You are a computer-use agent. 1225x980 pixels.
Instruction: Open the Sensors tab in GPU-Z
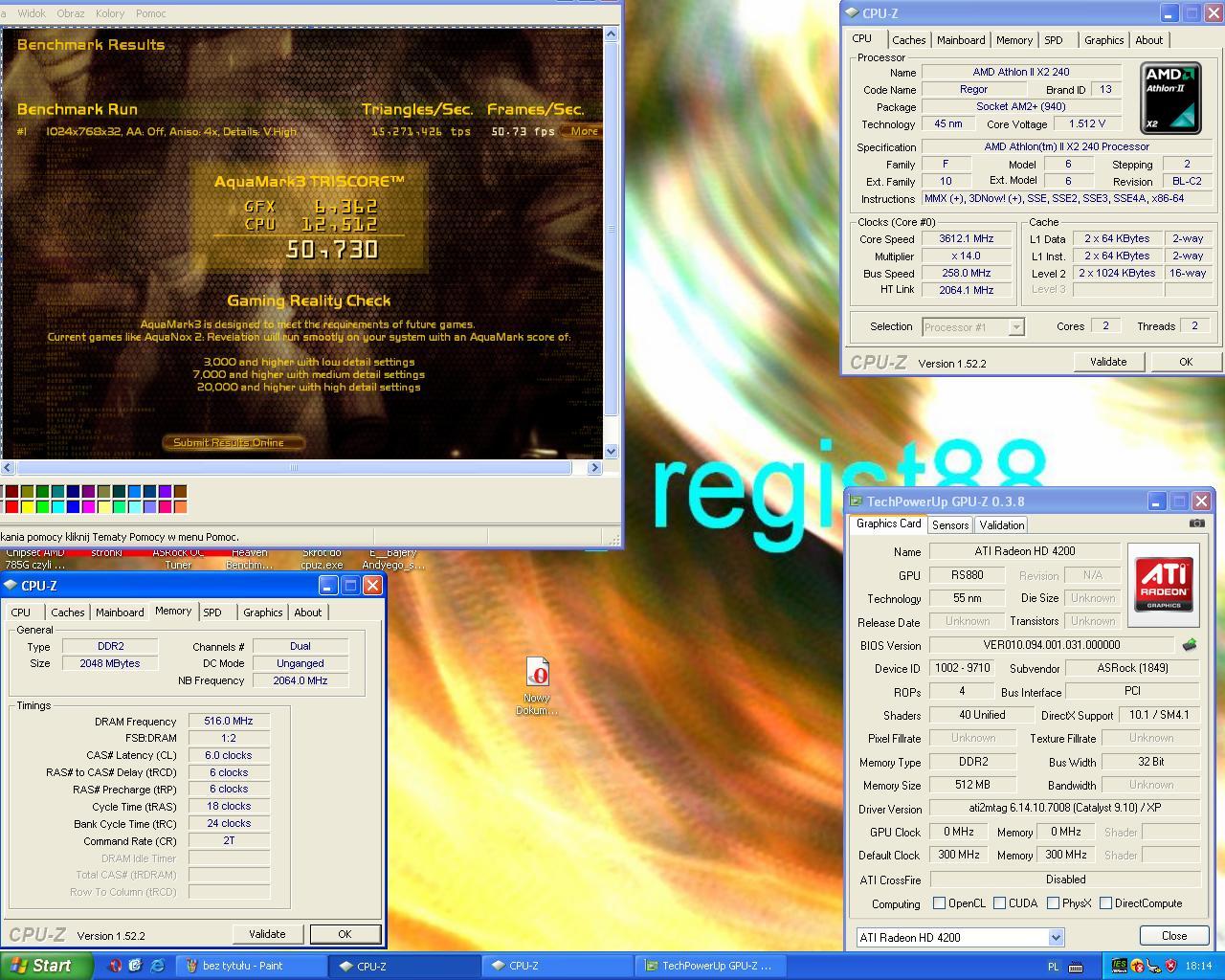[950, 525]
